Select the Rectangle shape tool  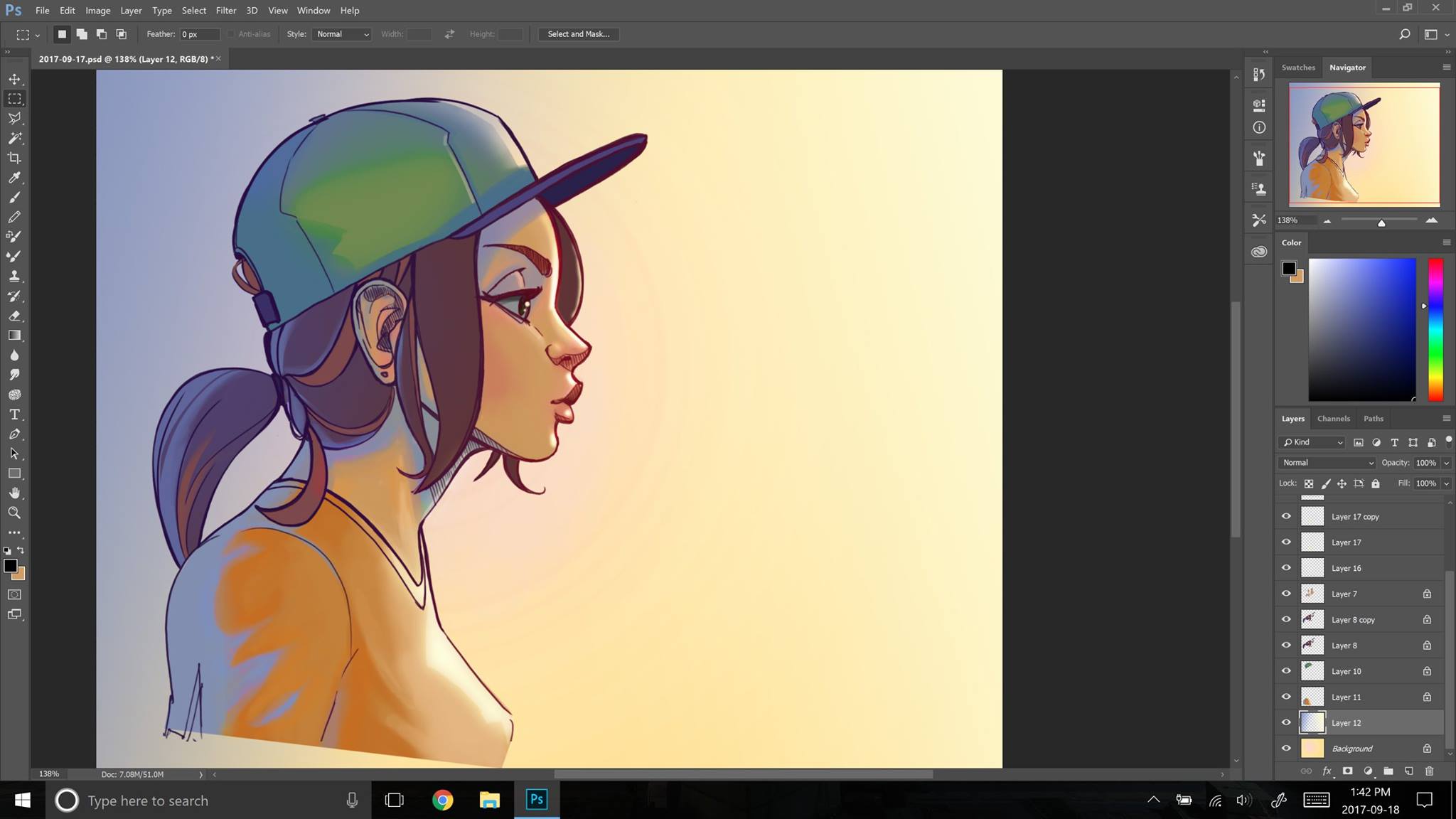click(14, 473)
